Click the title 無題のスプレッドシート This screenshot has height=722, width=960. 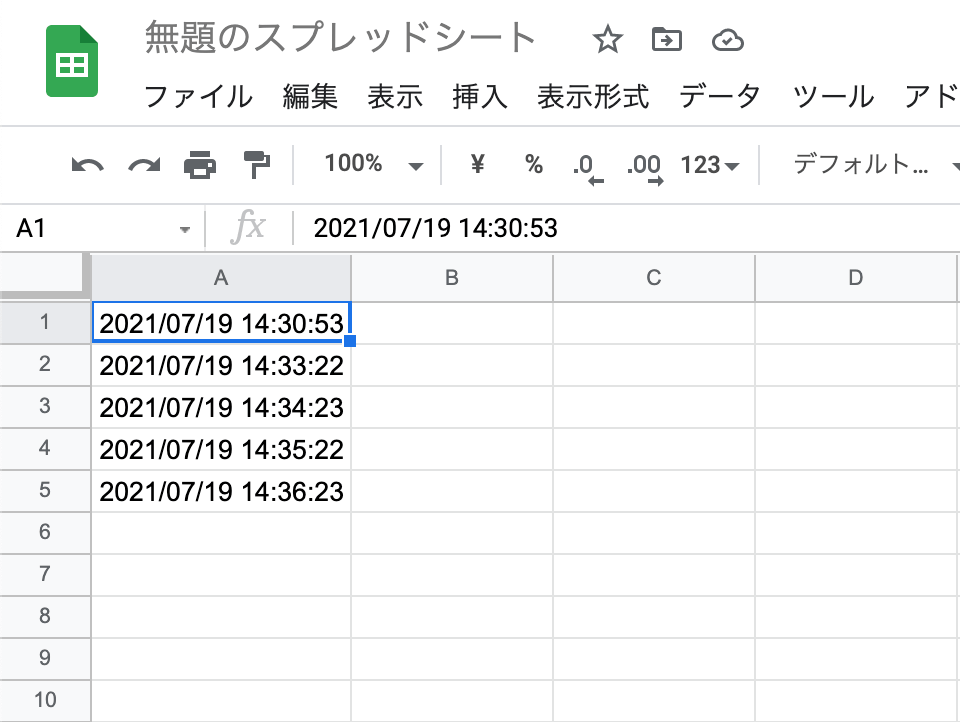pyautogui.click(x=340, y=37)
